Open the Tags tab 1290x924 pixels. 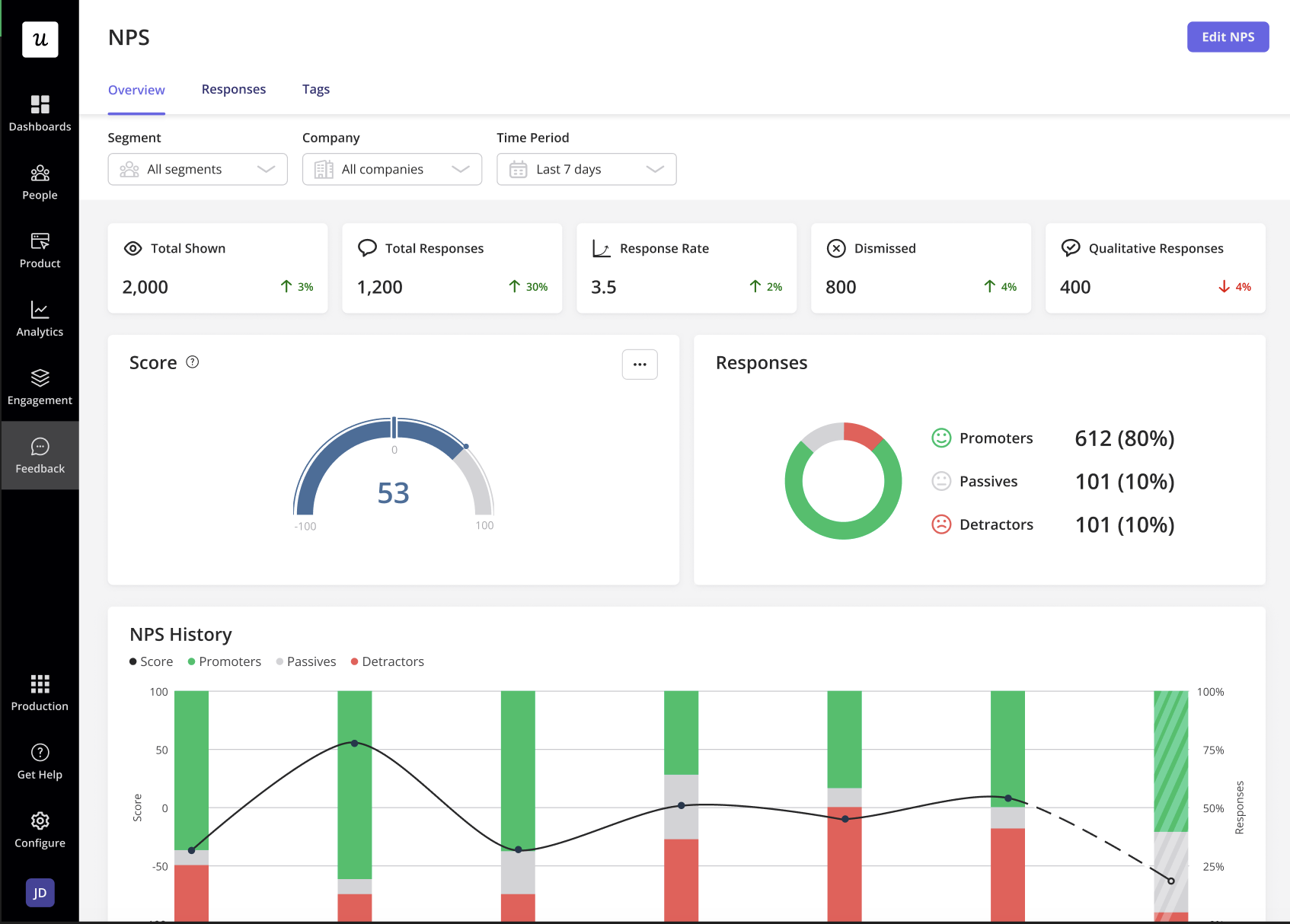tap(315, 89)
